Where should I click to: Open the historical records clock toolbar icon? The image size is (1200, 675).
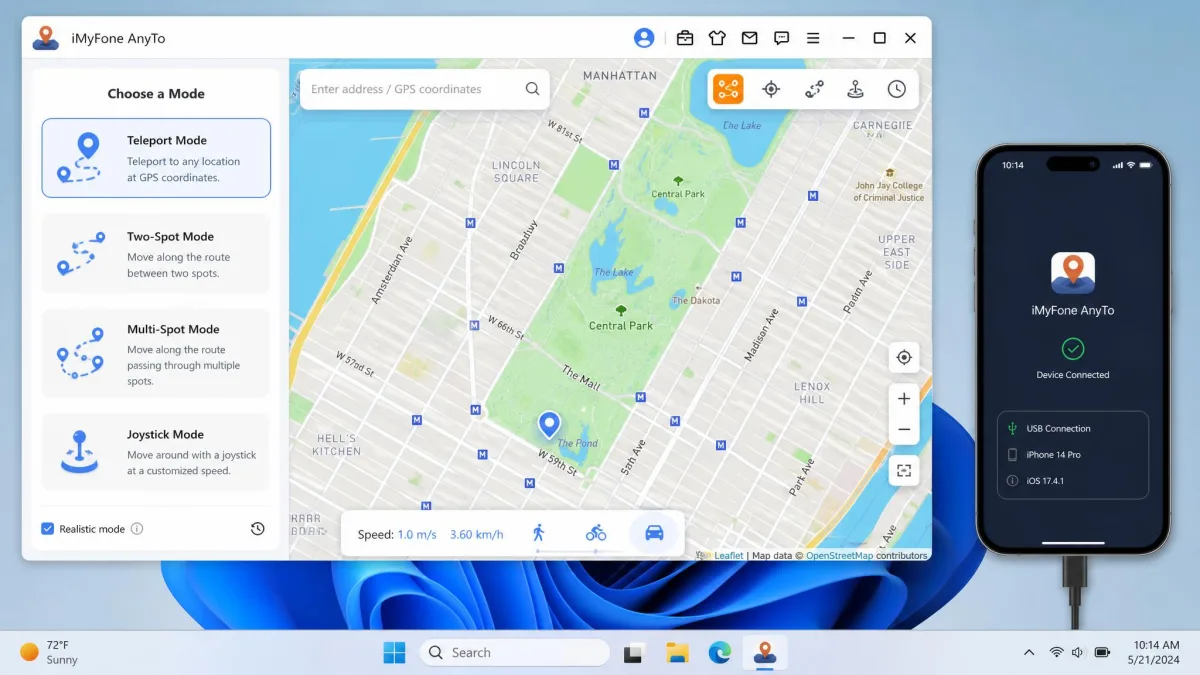pos(897,89)
